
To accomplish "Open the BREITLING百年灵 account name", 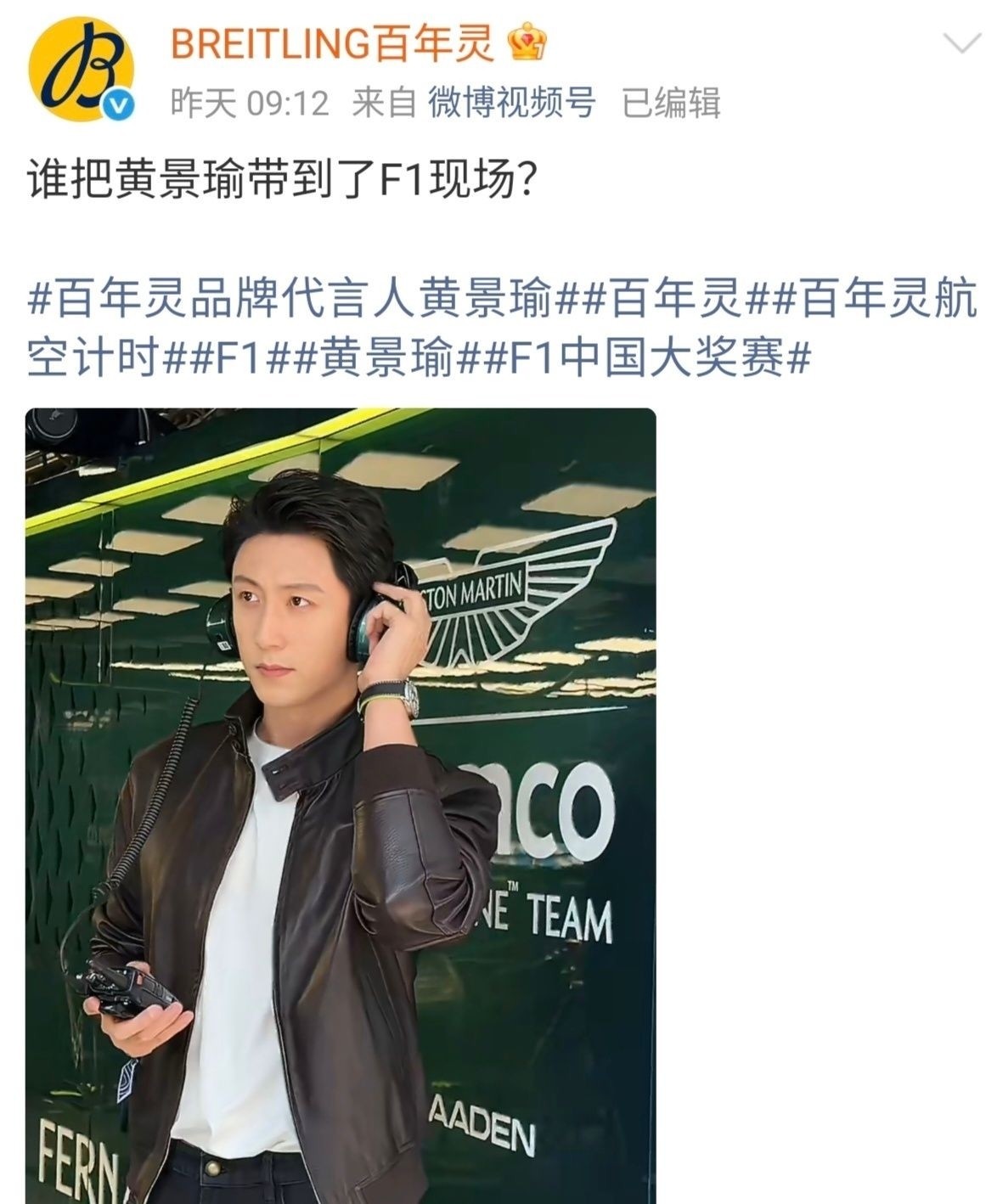I will tap(332, 42).
